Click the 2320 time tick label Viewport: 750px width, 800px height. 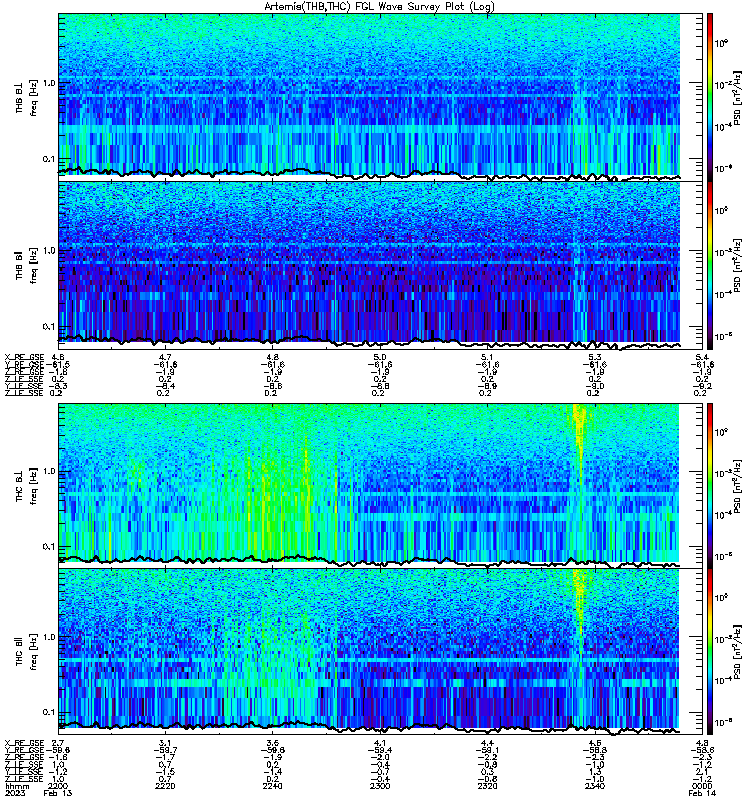point(487,786)
